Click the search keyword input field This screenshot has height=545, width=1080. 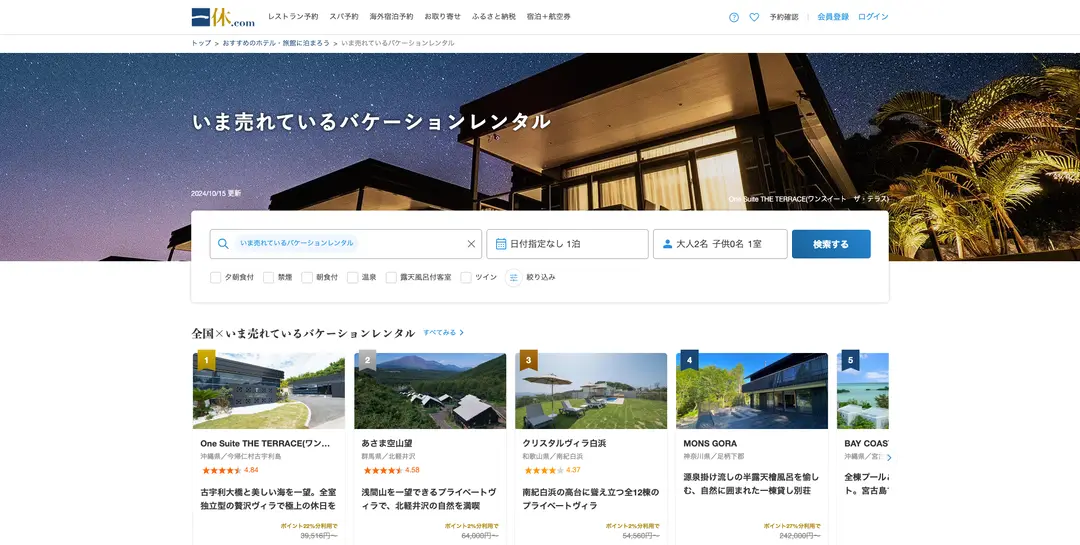tap(346, 244)
